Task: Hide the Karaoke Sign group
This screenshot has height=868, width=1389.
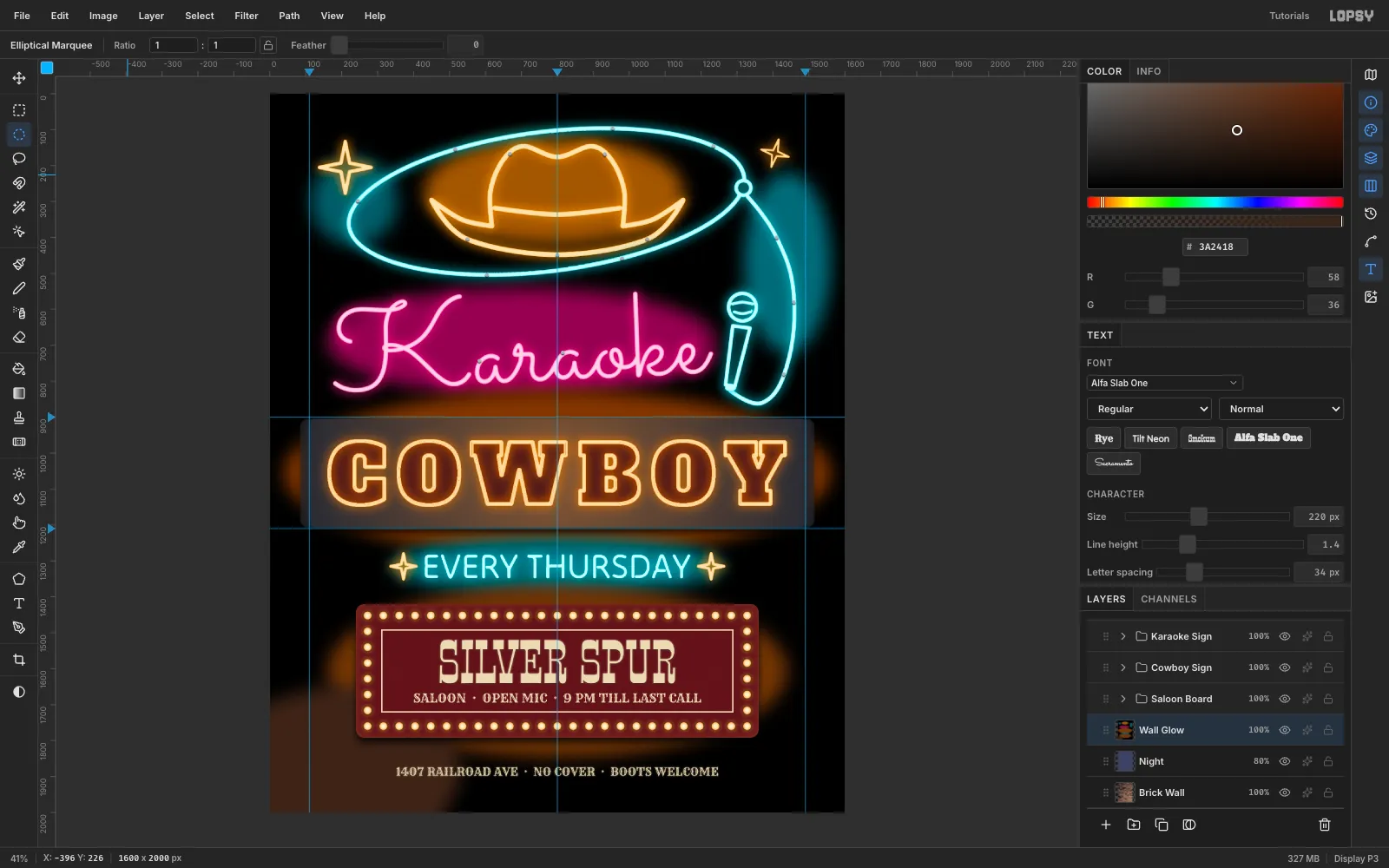Action: (1285, 636)
